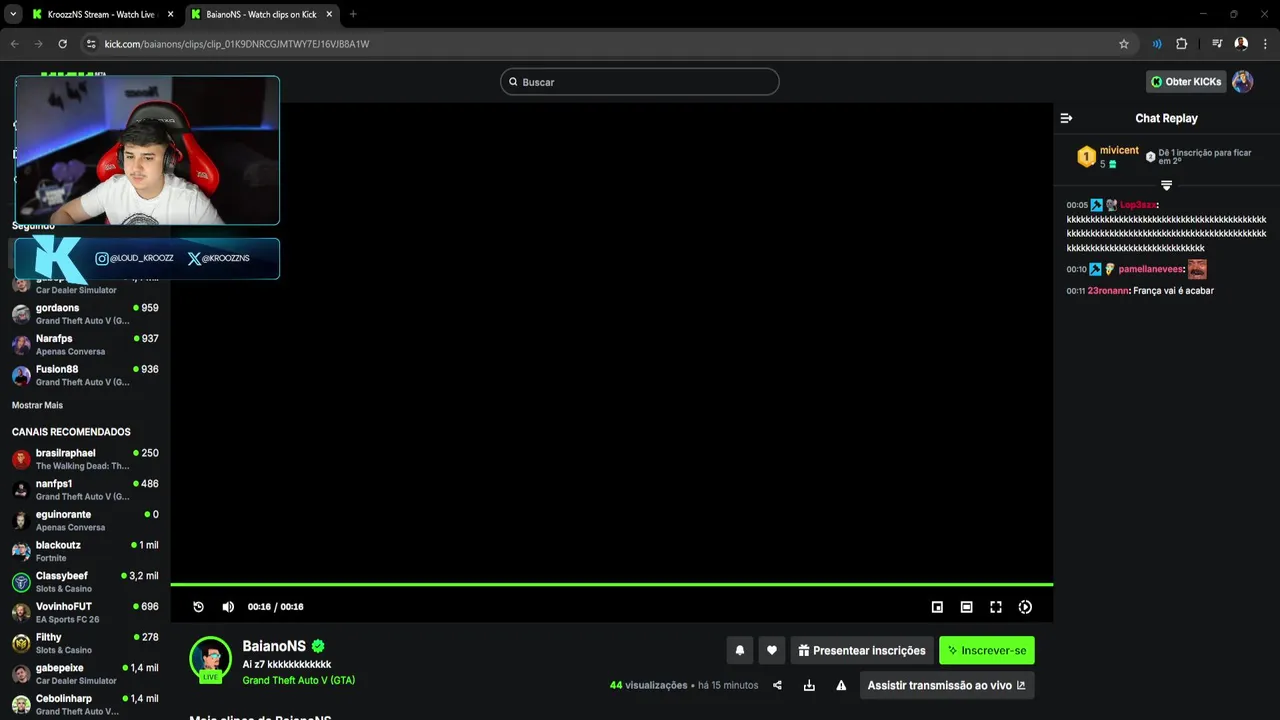Open blackoutz recommended channel
This screenshot has width=1280, height=720.
pos(85,551)
